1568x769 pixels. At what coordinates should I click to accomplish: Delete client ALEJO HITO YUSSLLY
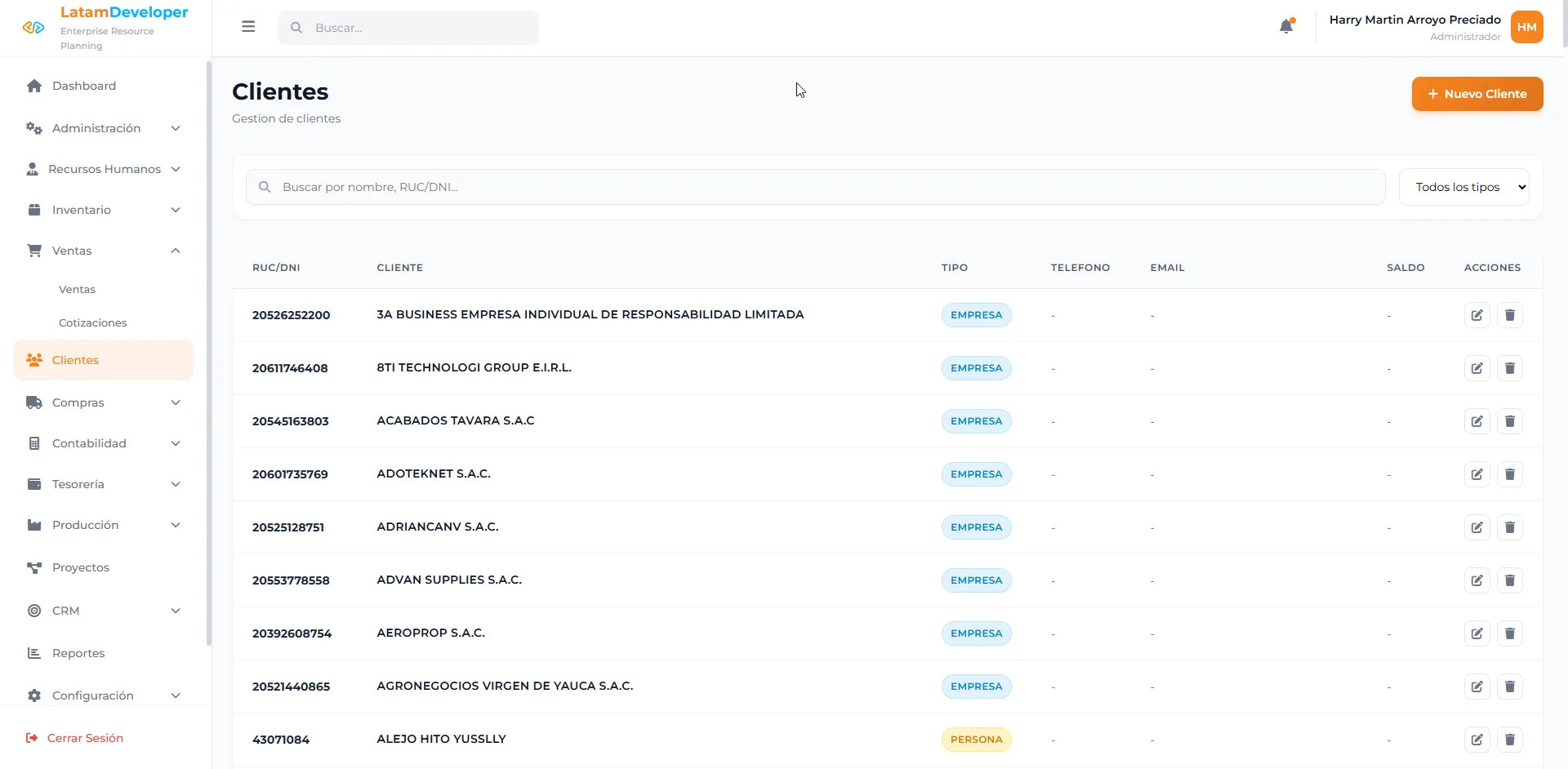point(1510,740)
